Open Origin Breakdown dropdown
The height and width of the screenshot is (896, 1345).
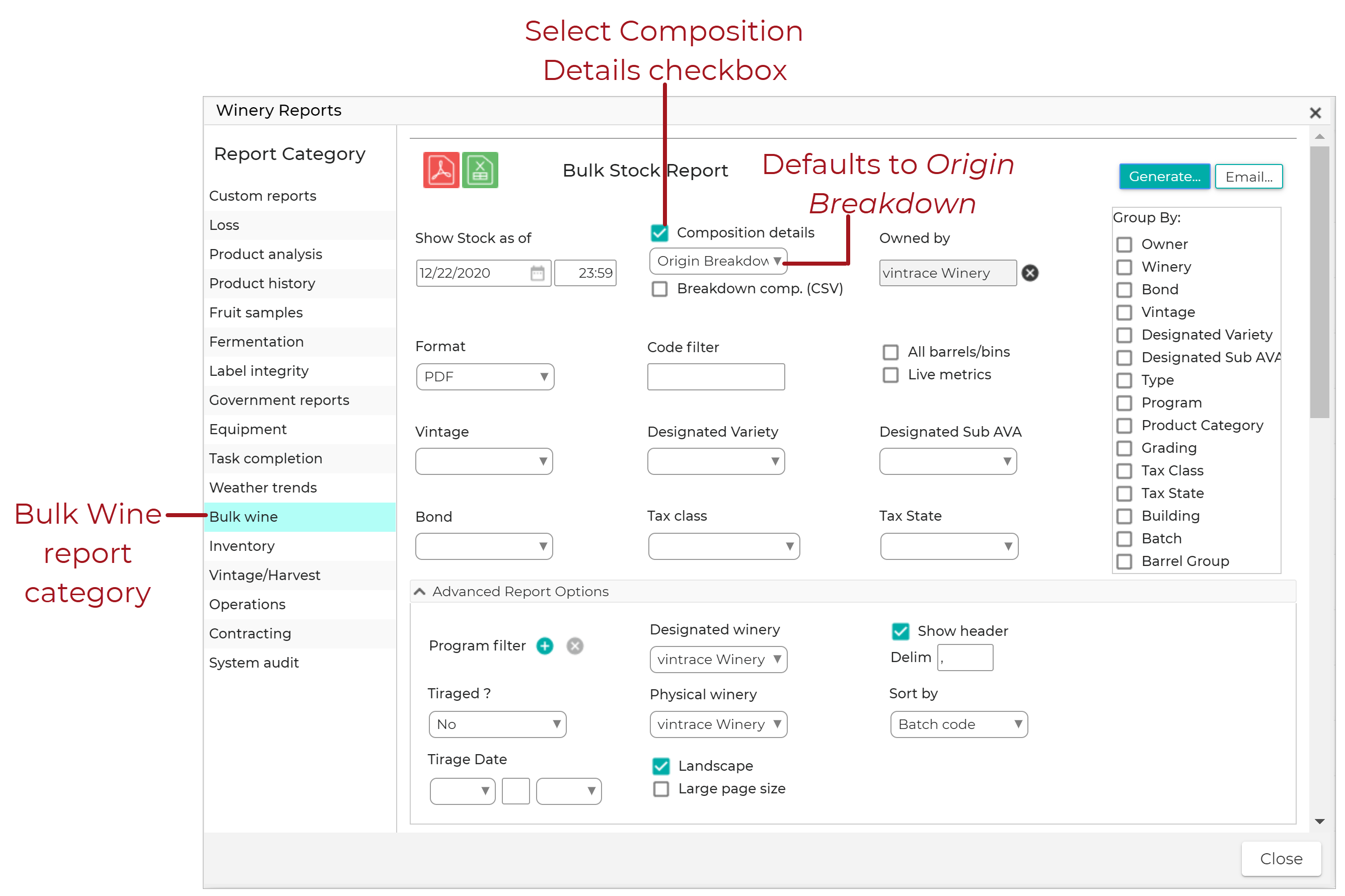[x=717, y=261]
